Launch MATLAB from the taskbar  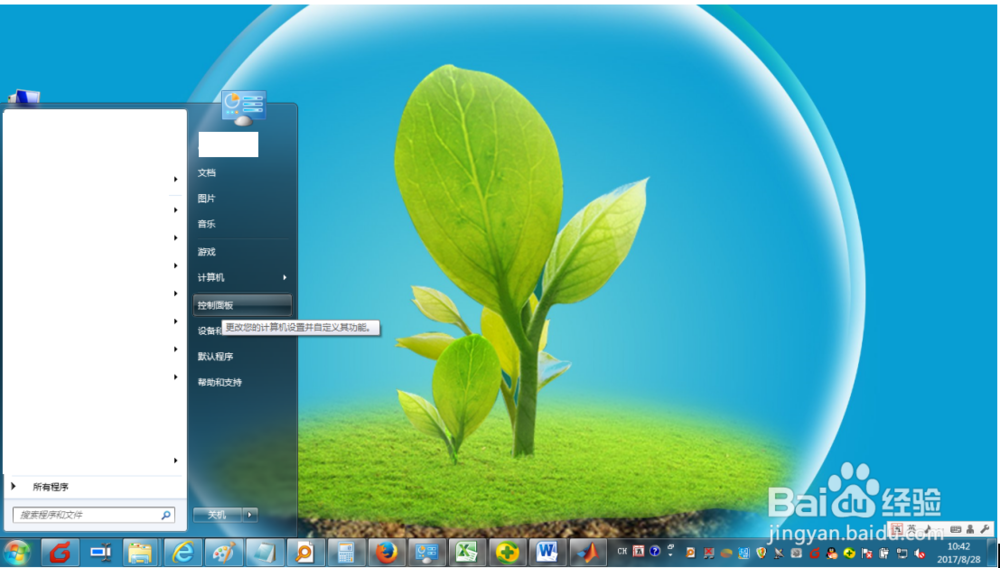click(x=588, y=553)
